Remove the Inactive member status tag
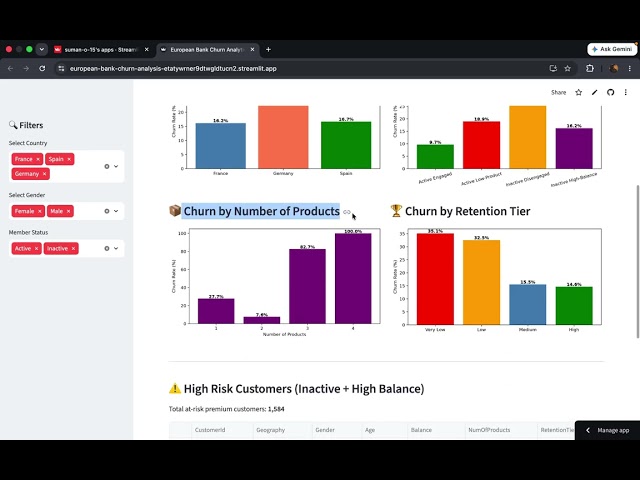Image resolution: width=640 pixels, height=480 pixels. tap(73, 248)
